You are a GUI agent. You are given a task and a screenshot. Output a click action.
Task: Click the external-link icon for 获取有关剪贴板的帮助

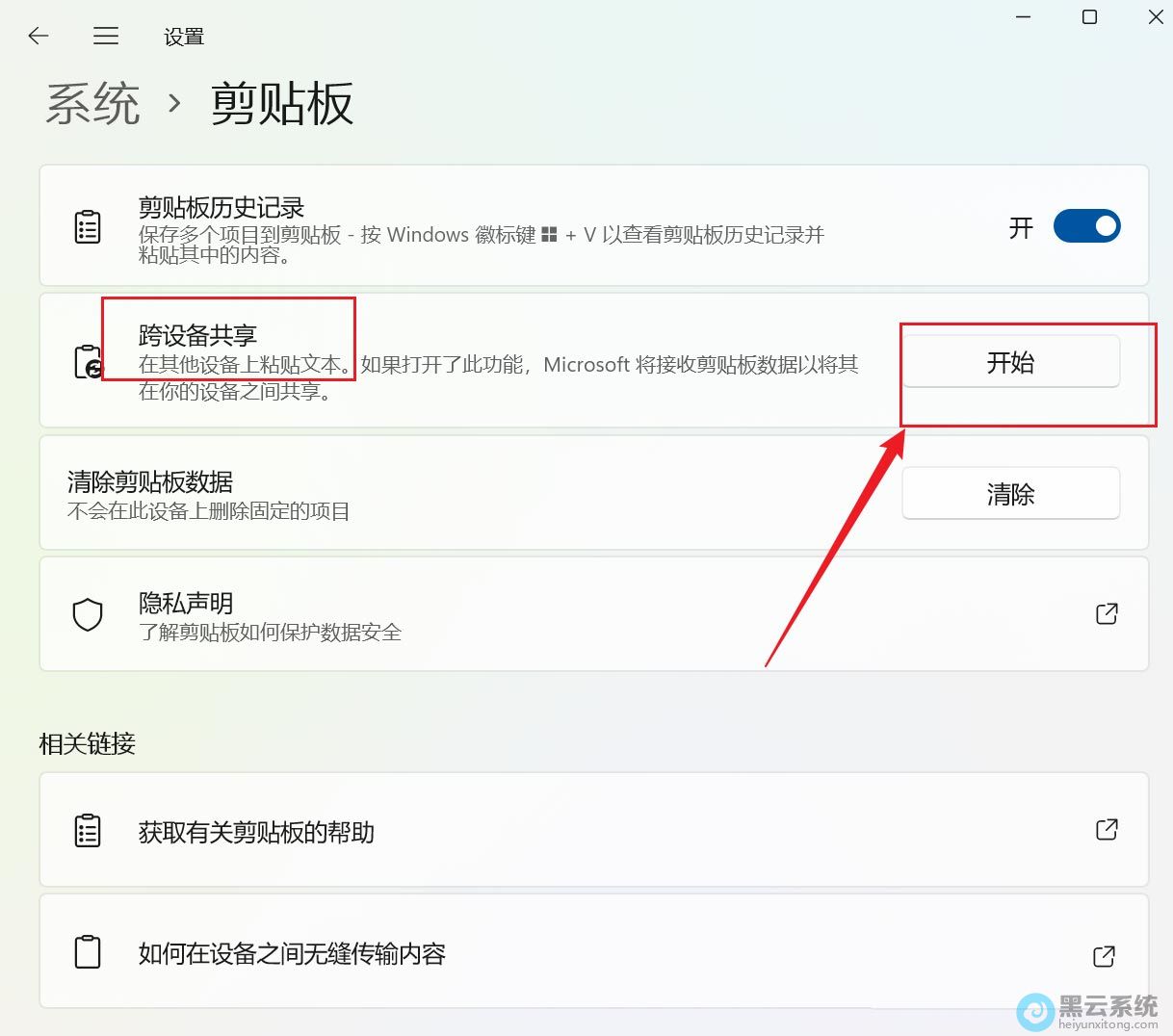click(1107, 830)
